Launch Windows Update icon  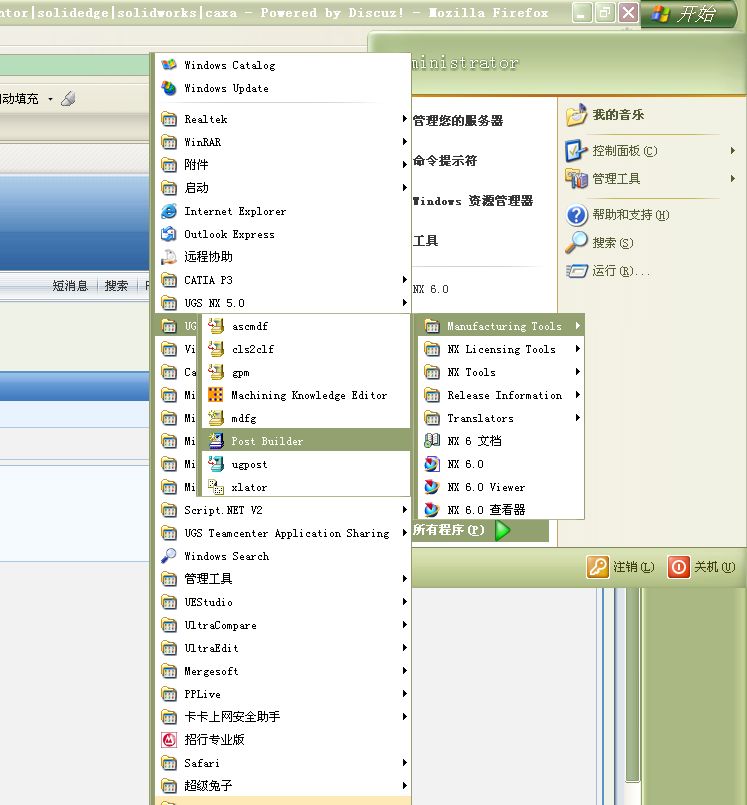click(x=169, y=88)
